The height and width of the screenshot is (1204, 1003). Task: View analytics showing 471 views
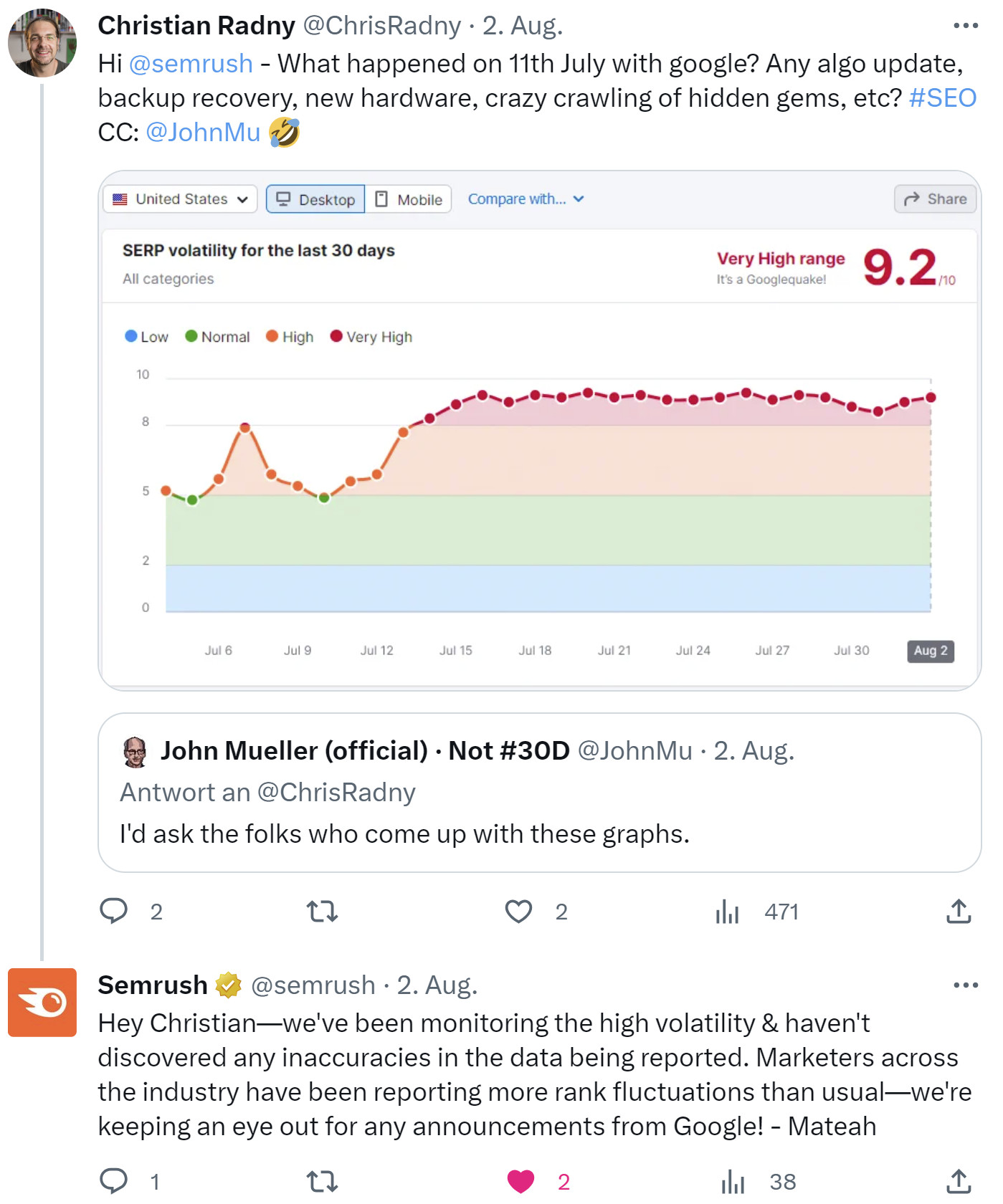[726, 911]
